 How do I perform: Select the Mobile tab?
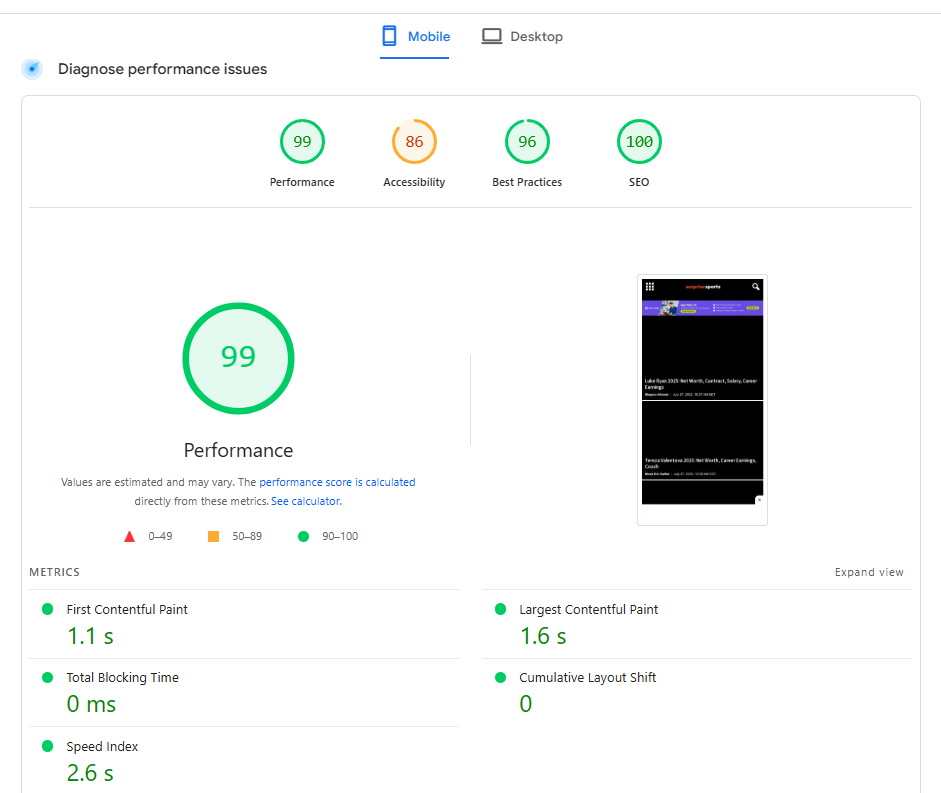pyautogui.click(x=414, y=36)
